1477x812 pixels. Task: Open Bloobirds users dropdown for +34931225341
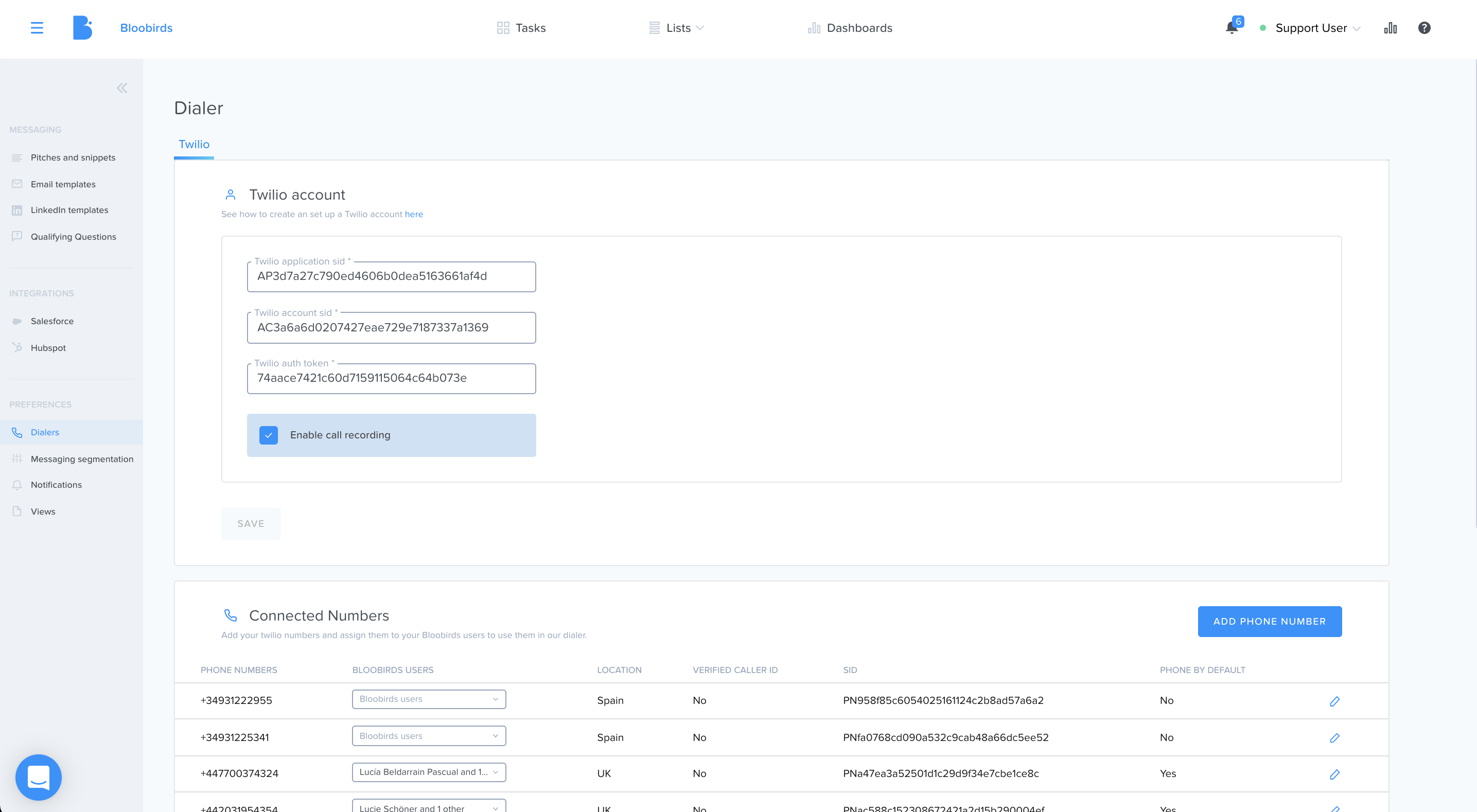coord(429,736)
